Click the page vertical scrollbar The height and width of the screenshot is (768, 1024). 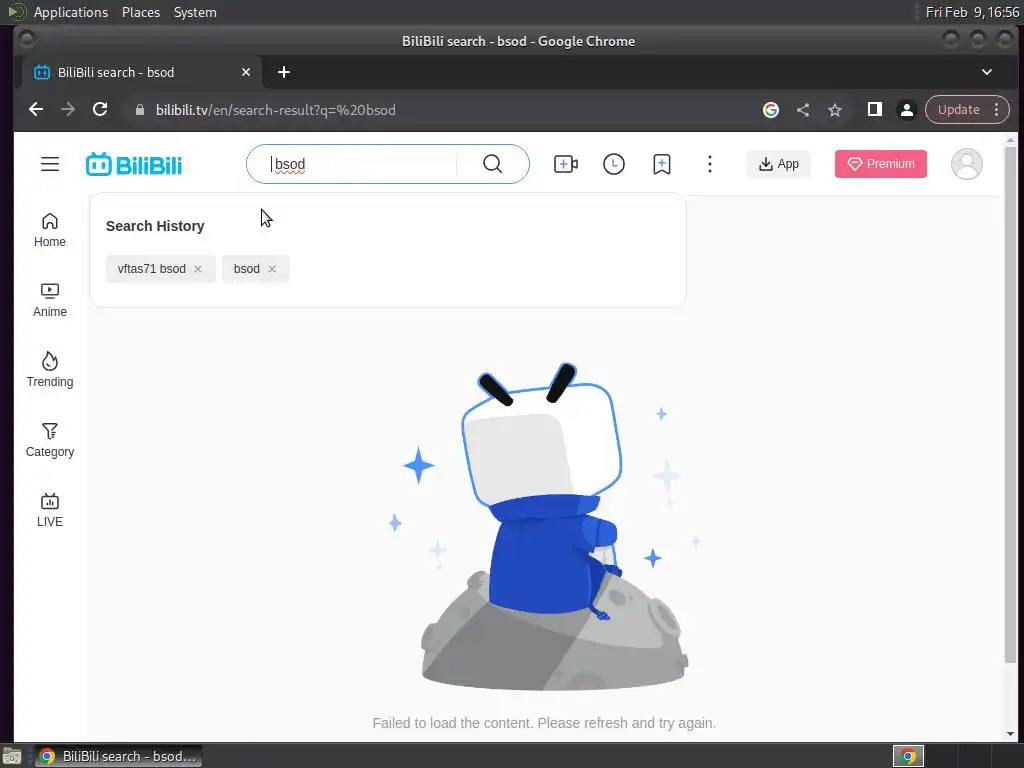tap(1010, 405)
